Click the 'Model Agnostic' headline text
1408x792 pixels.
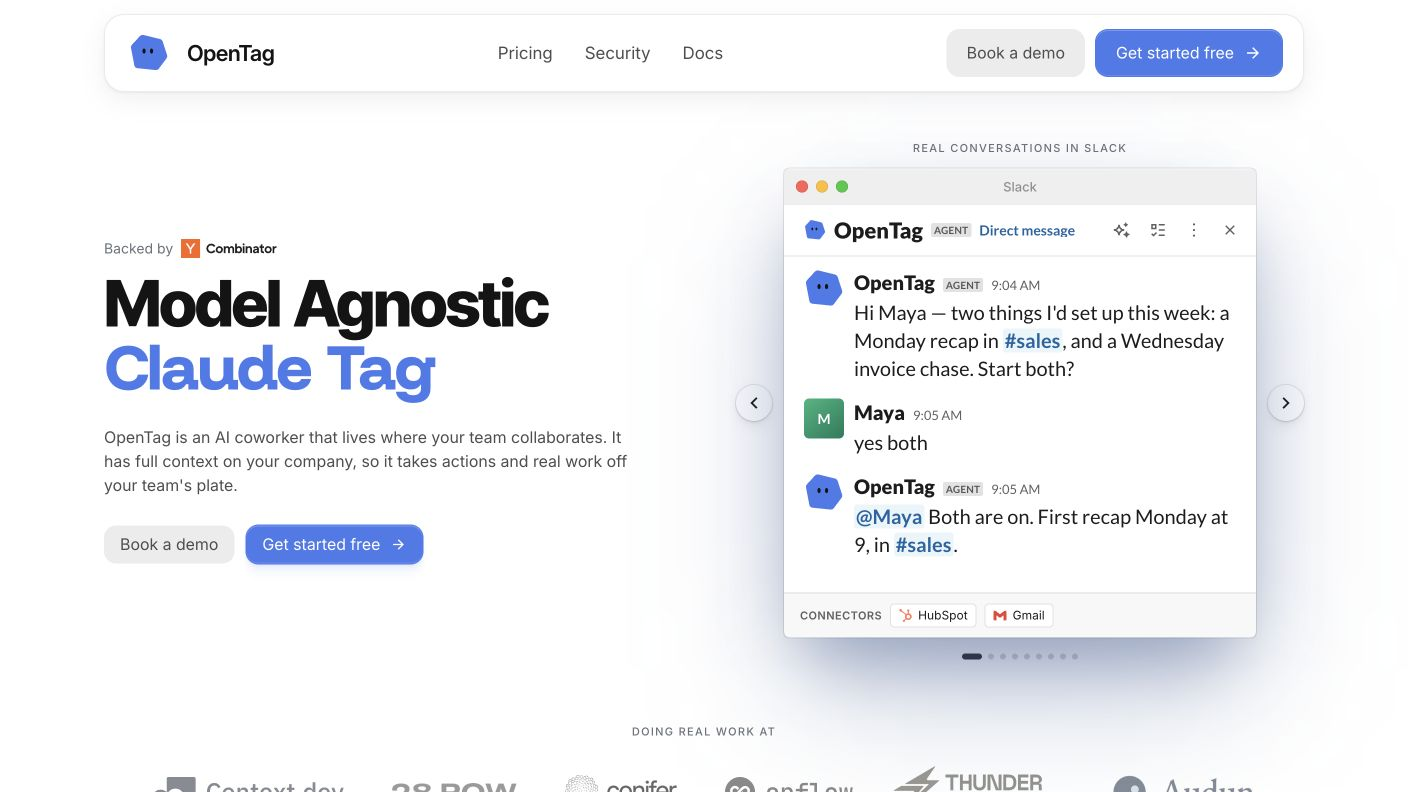click(326, 304)
